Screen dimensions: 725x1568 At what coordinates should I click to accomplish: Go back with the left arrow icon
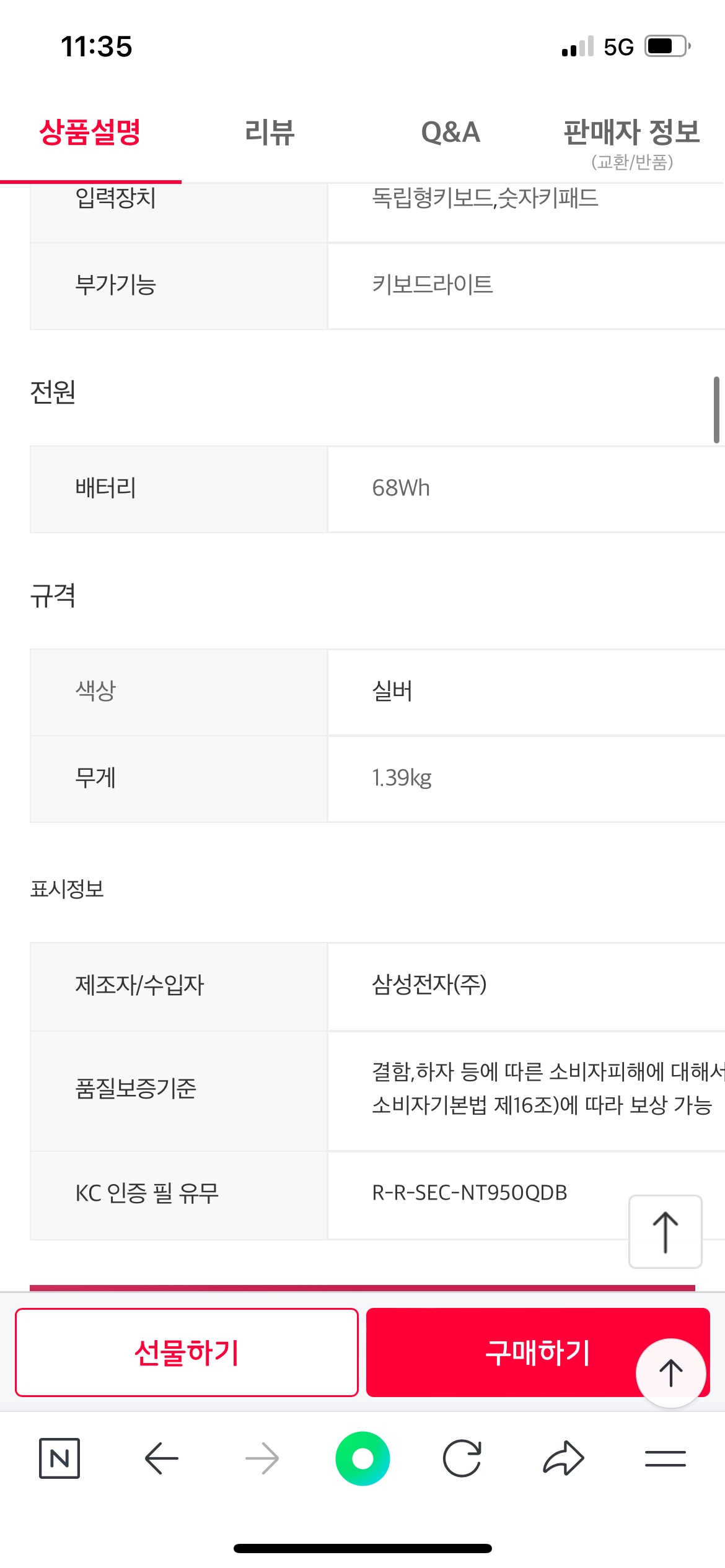(x=161, y=1458)
